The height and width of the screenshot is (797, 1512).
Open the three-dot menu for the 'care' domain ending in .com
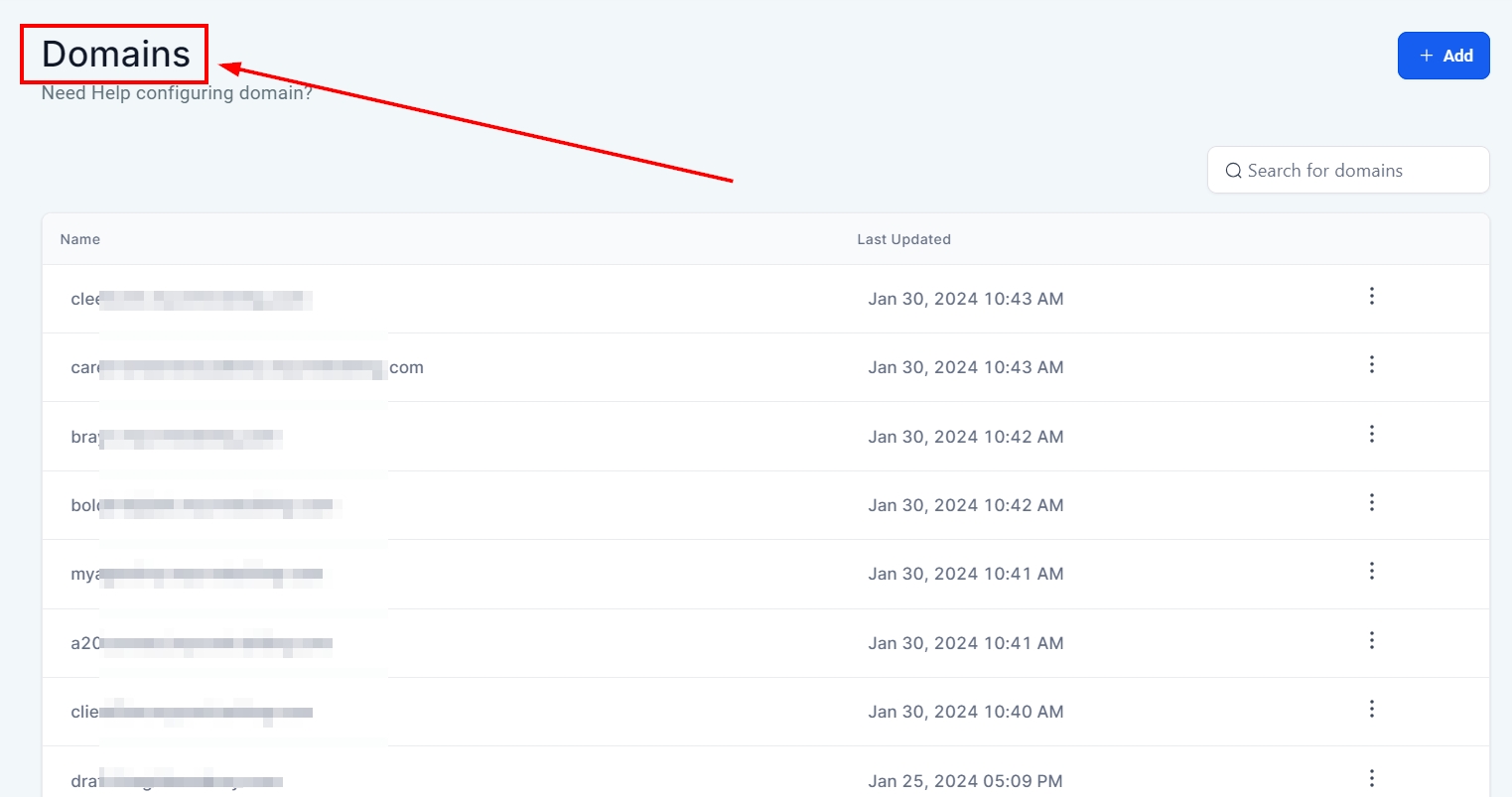pos(1371,365)
